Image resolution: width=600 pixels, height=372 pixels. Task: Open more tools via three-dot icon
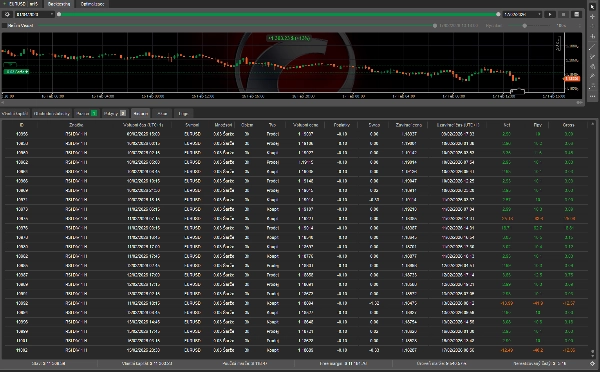click(x=592, y=96)
